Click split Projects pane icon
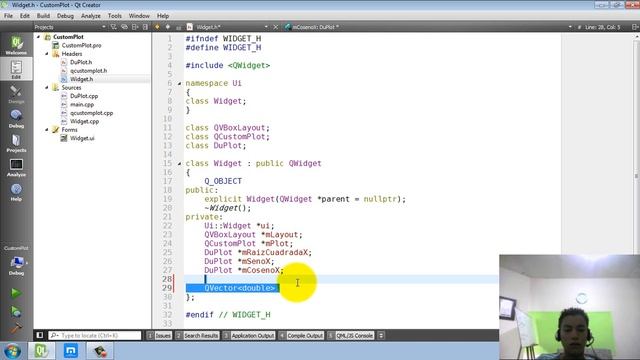This screenshot has height=360, width=640. click(135, 27)
